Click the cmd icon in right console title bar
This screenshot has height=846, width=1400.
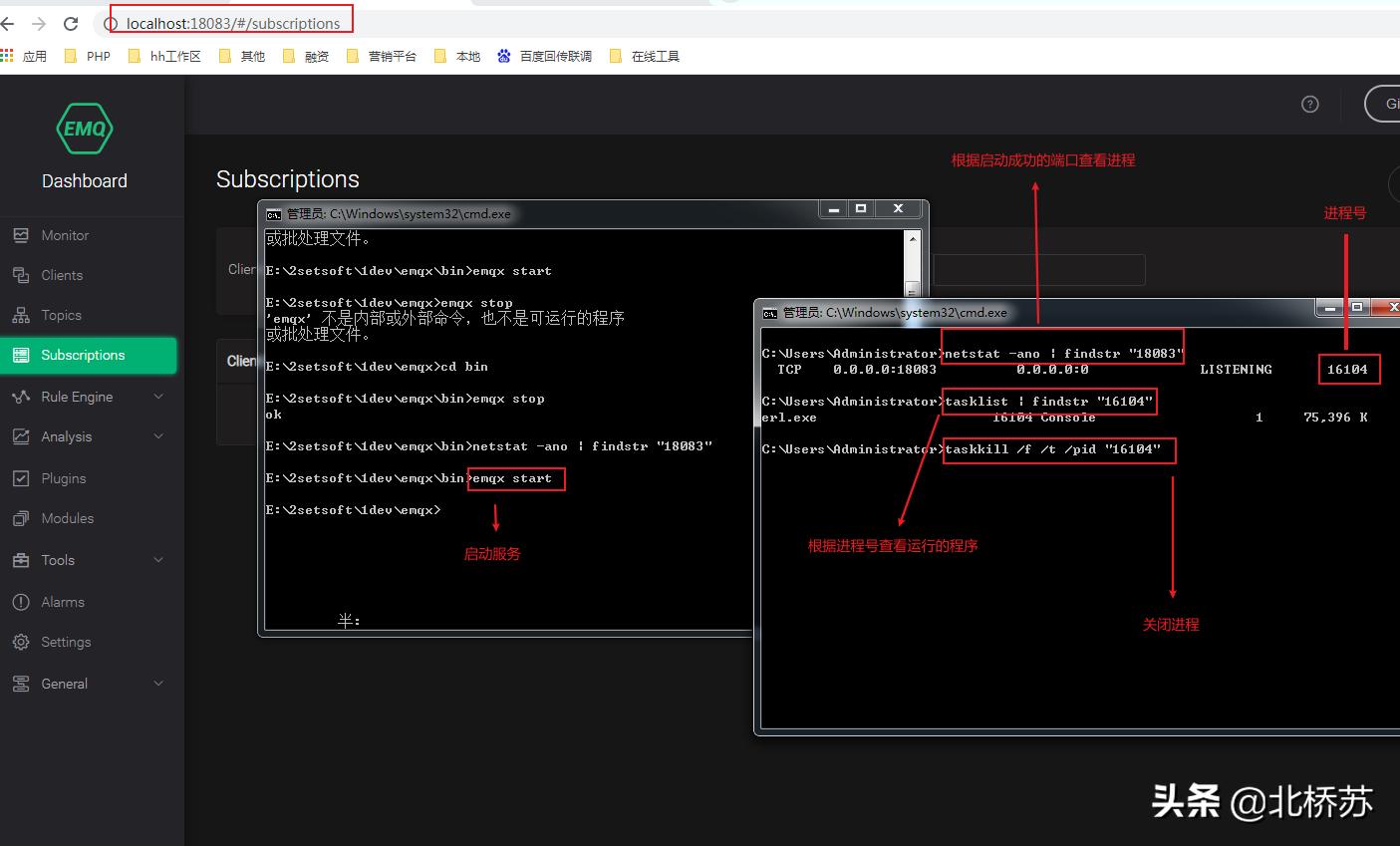770,313
